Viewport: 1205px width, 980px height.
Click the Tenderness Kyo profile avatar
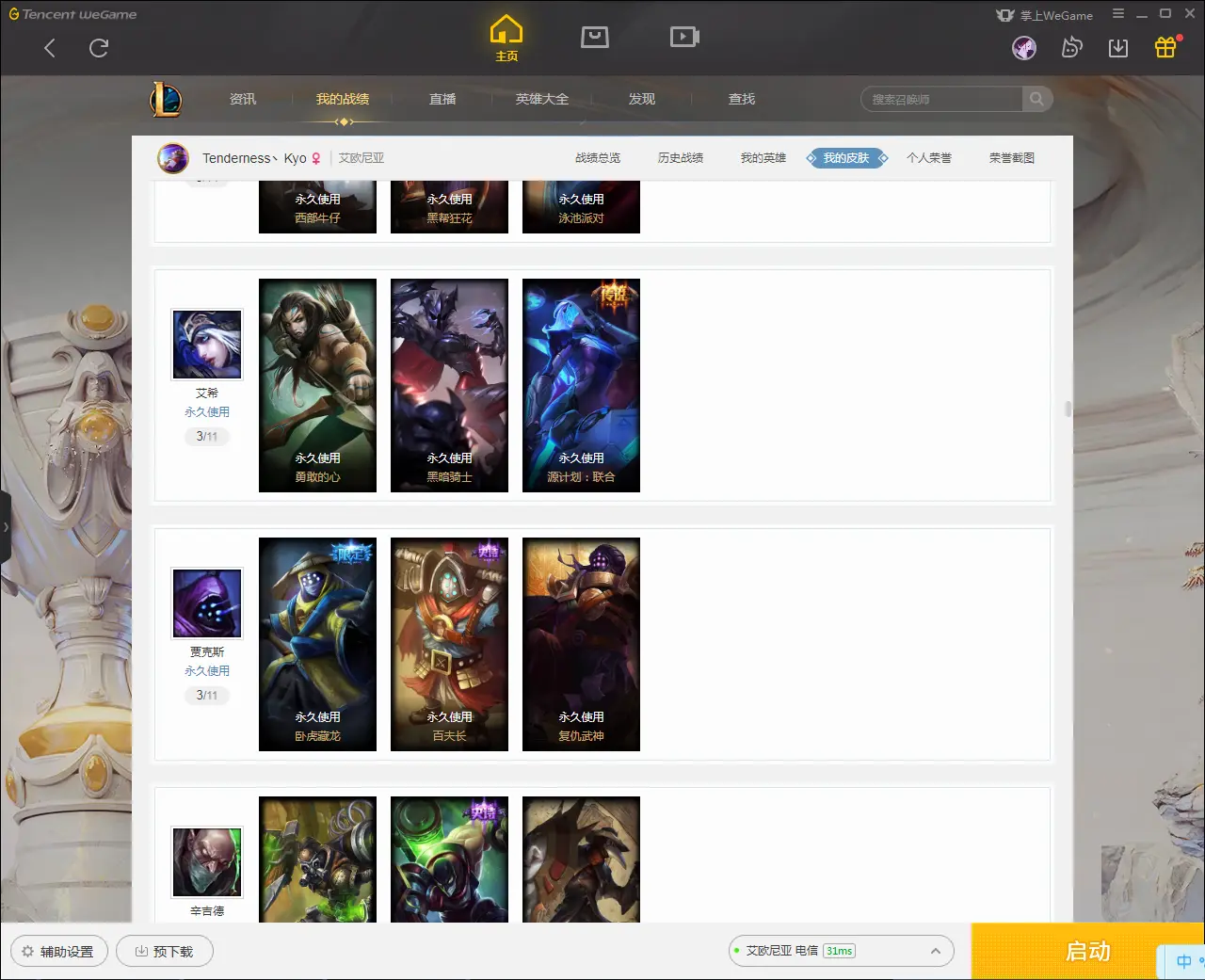click(173, 158)
